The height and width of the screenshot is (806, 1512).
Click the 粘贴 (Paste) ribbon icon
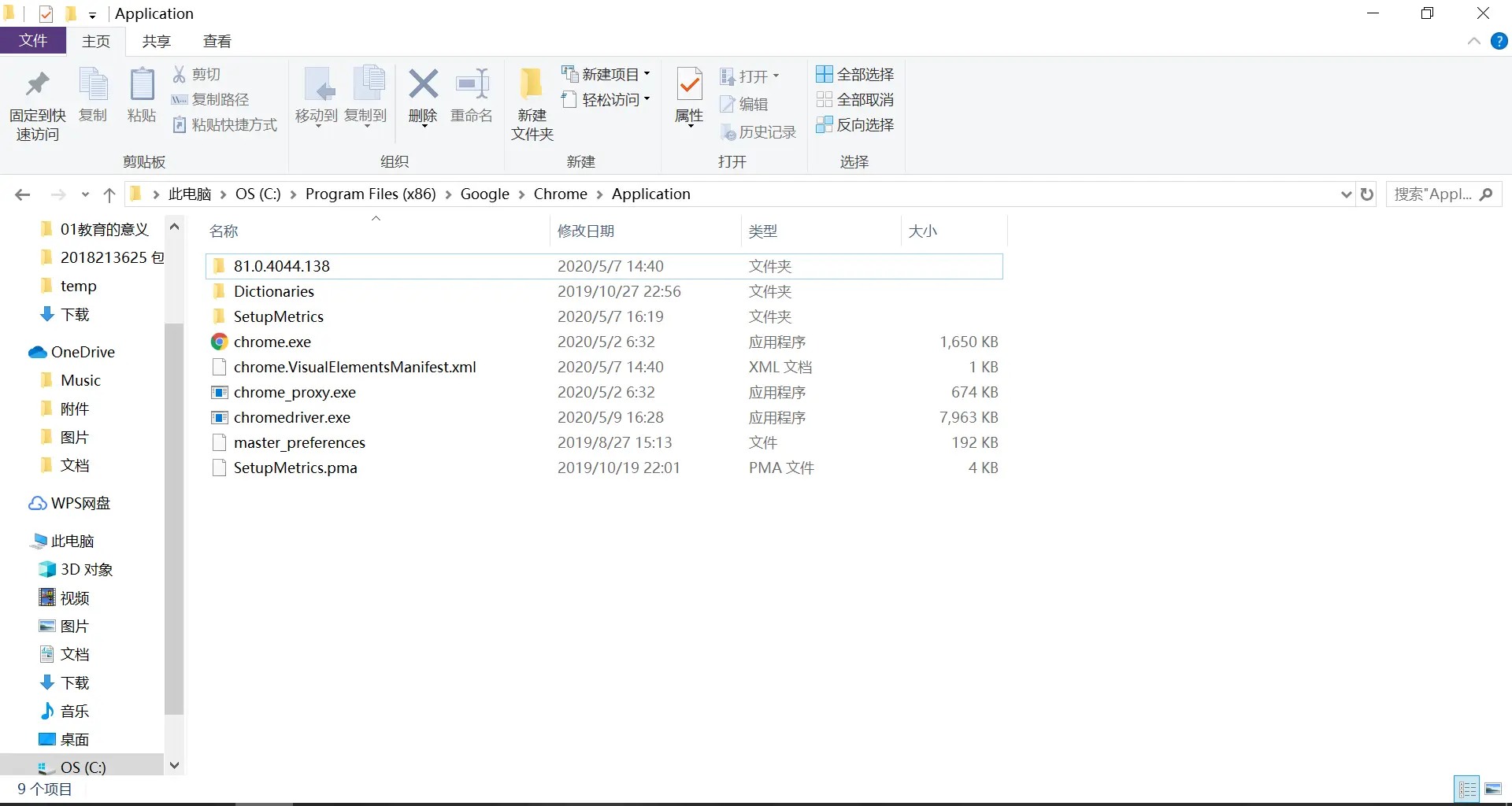142,85
